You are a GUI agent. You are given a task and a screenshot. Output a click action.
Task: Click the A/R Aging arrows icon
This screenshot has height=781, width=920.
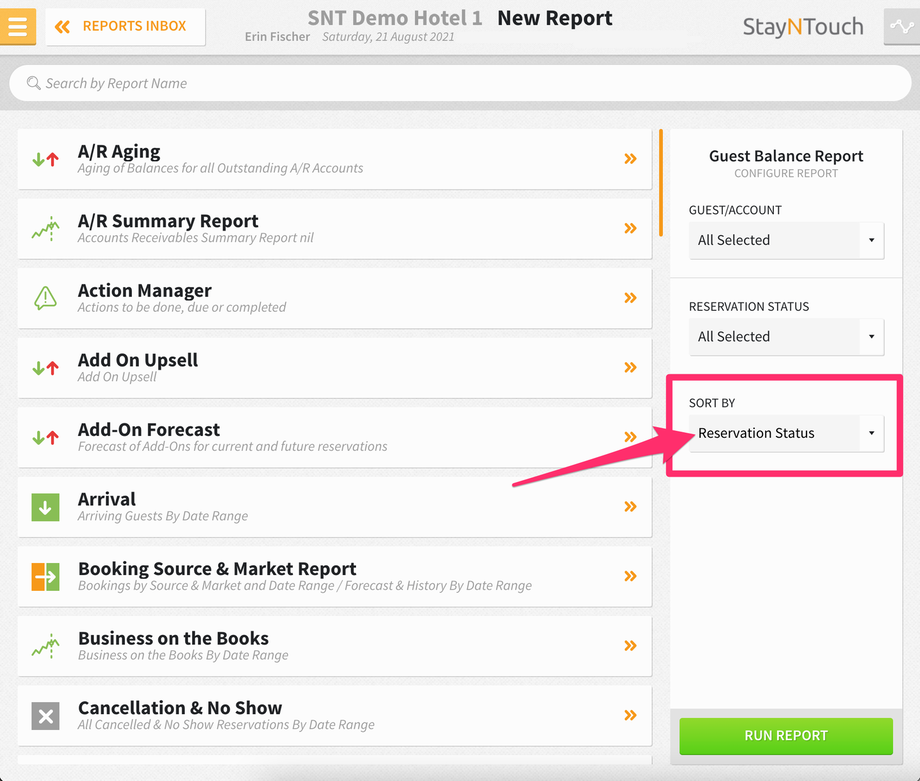click(x=45, y=159)
